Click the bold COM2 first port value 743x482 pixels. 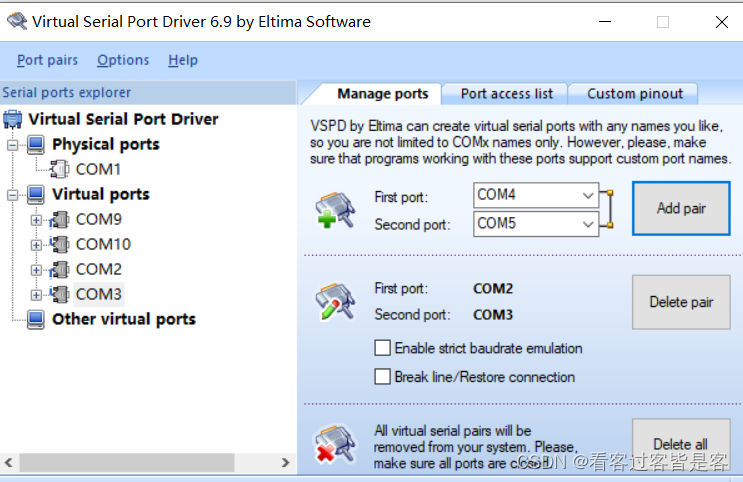pyautogui.click(x=493, y=289)
